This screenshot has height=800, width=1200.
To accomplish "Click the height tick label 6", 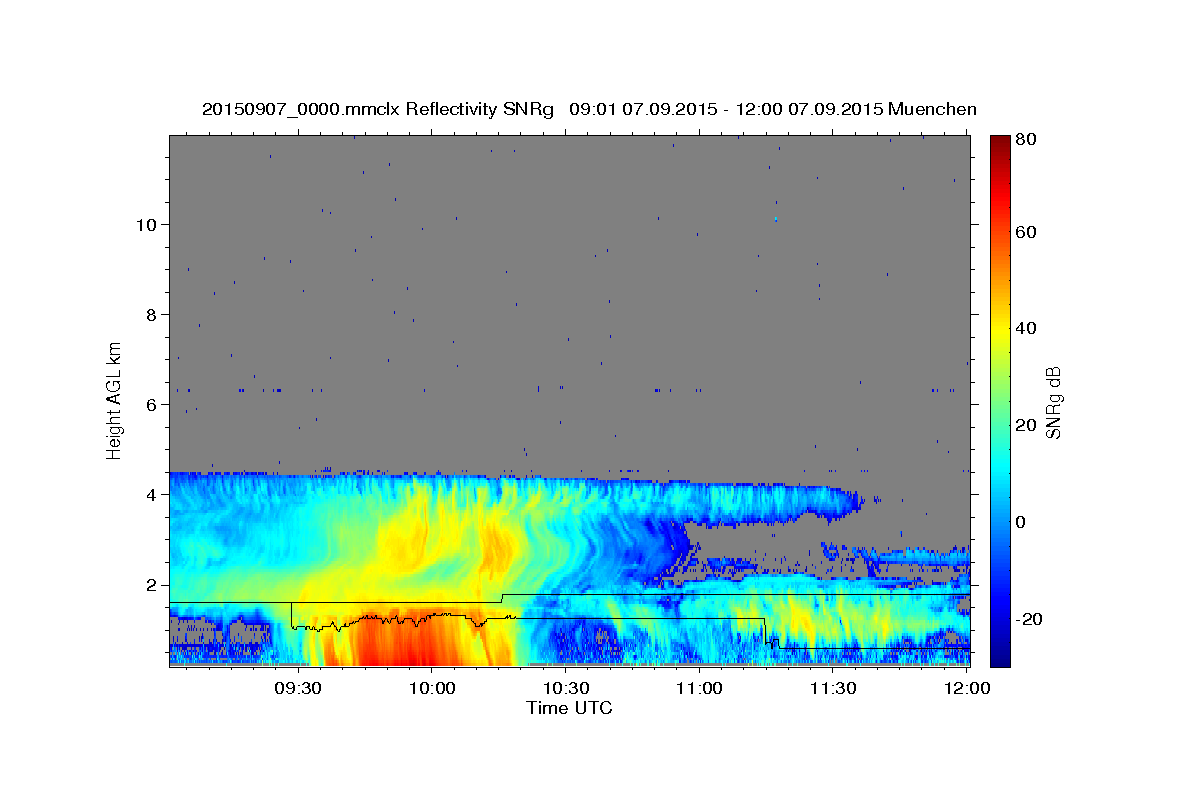I will [151, 404].
